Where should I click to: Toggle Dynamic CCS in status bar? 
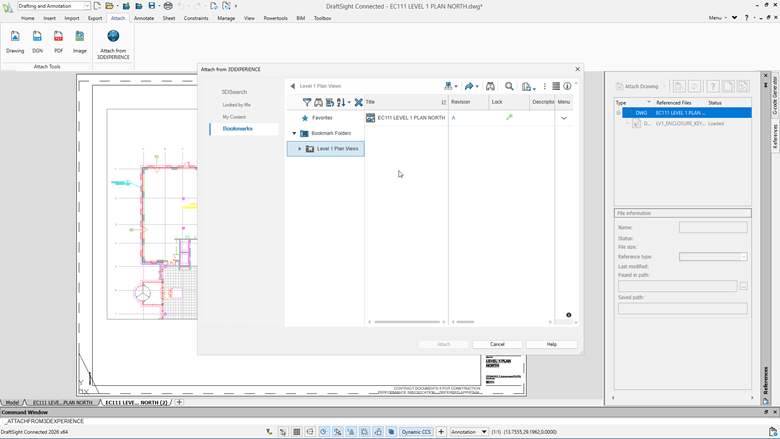pyautogui.click(x=417, y=432)
